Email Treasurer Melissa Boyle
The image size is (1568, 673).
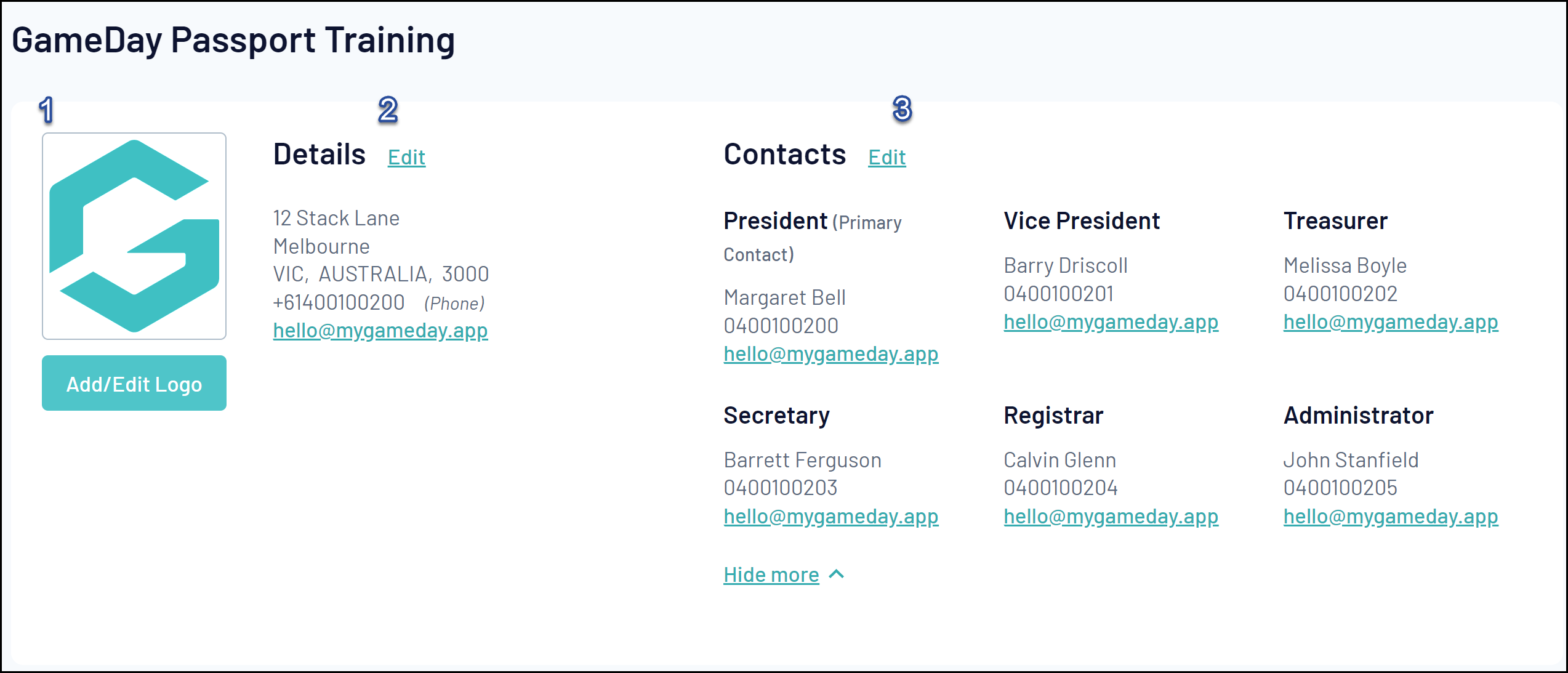coord(1390,322)
